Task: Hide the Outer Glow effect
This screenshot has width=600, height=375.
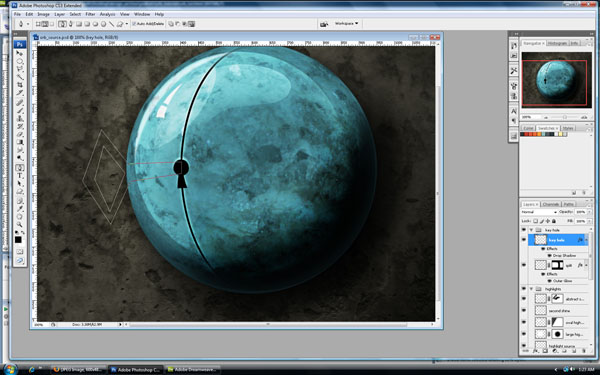Action: coord(549,281)
